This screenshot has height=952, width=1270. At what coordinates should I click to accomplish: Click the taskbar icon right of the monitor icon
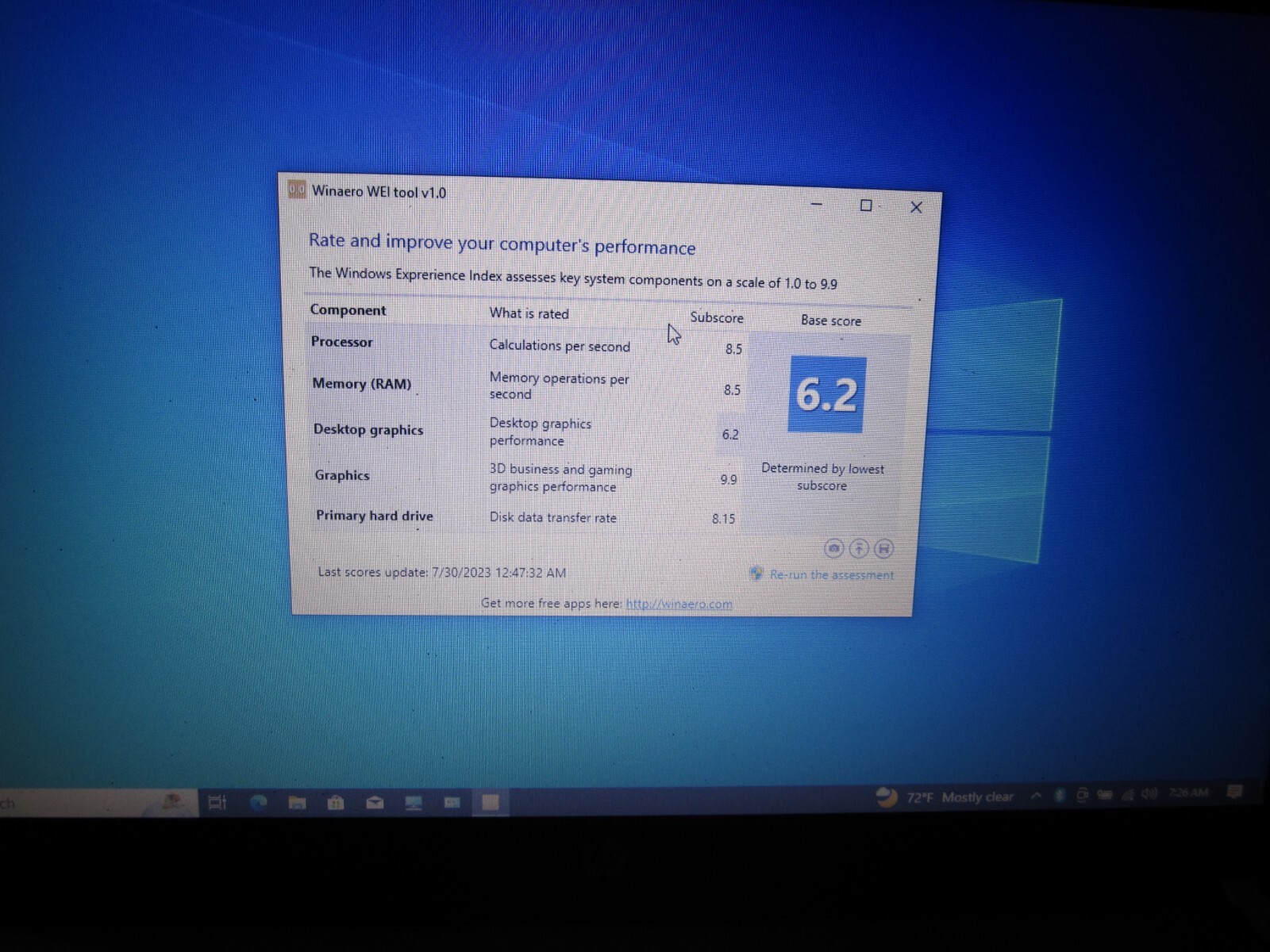pyautogui.click(x=452, y=803)
